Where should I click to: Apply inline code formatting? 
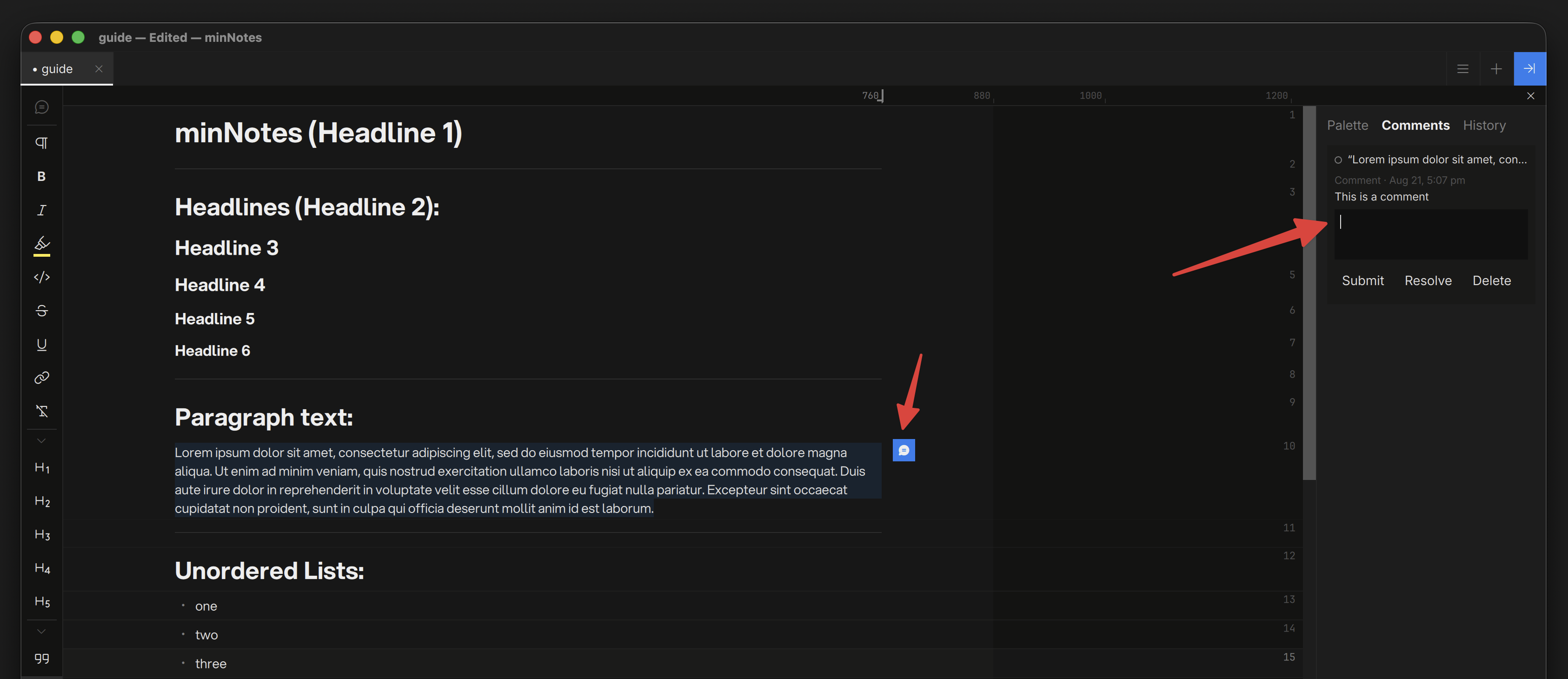tap(41, 277)
